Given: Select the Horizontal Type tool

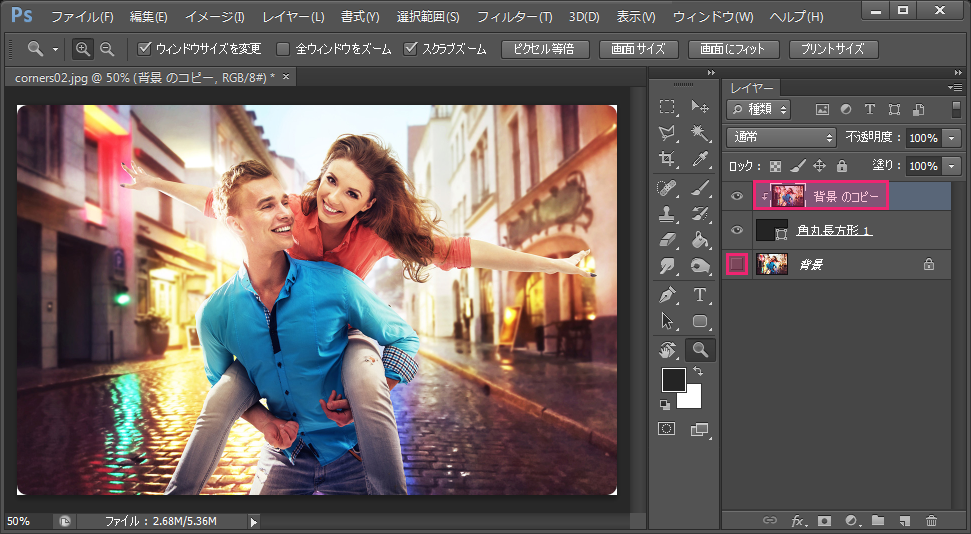Looking at the screenshot, I should click(700, 294).
